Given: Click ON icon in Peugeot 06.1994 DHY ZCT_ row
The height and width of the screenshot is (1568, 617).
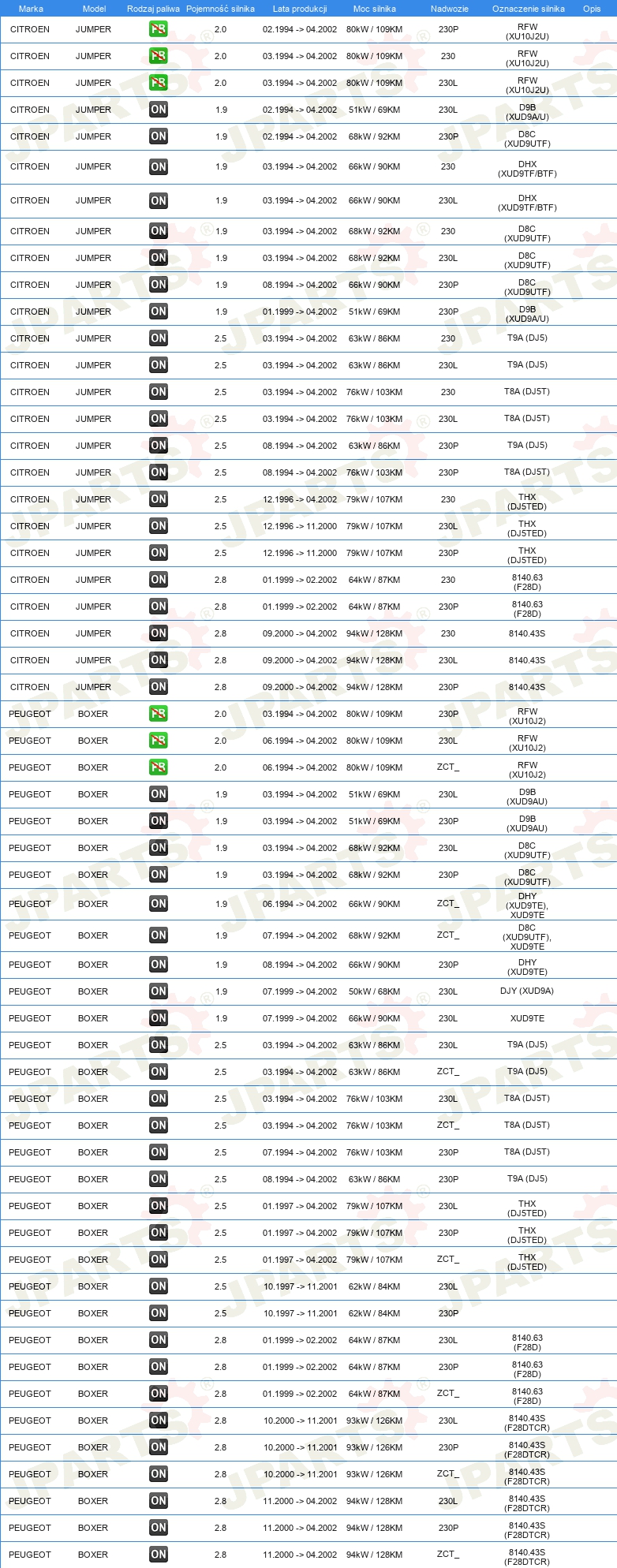Looking at the screenshot, I should (159, 904).
